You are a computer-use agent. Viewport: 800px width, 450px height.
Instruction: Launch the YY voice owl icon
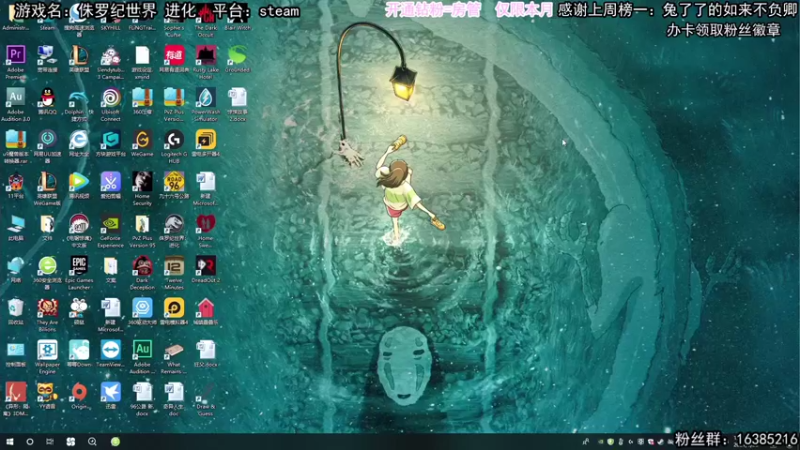[x=47, y=392]
